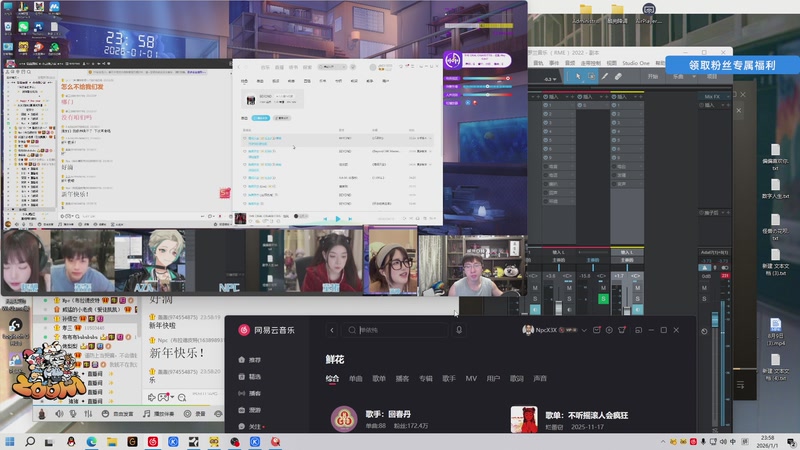Mute the main output channel

[x=705, y=288]
